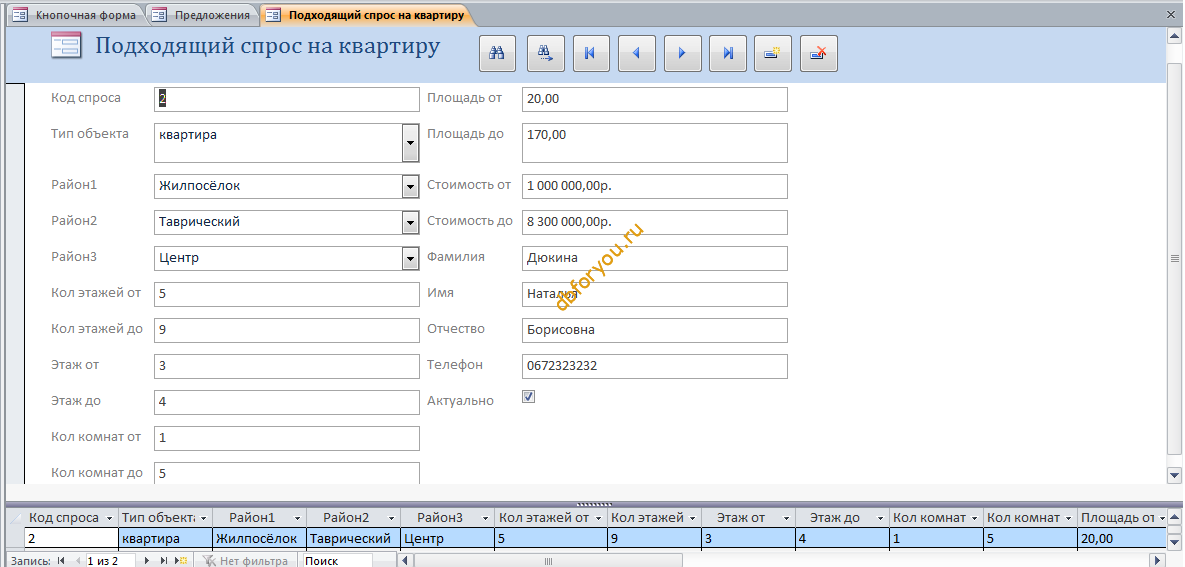Click the Этаж до input field
This screenshot has height=567, width=1185.
286,402
